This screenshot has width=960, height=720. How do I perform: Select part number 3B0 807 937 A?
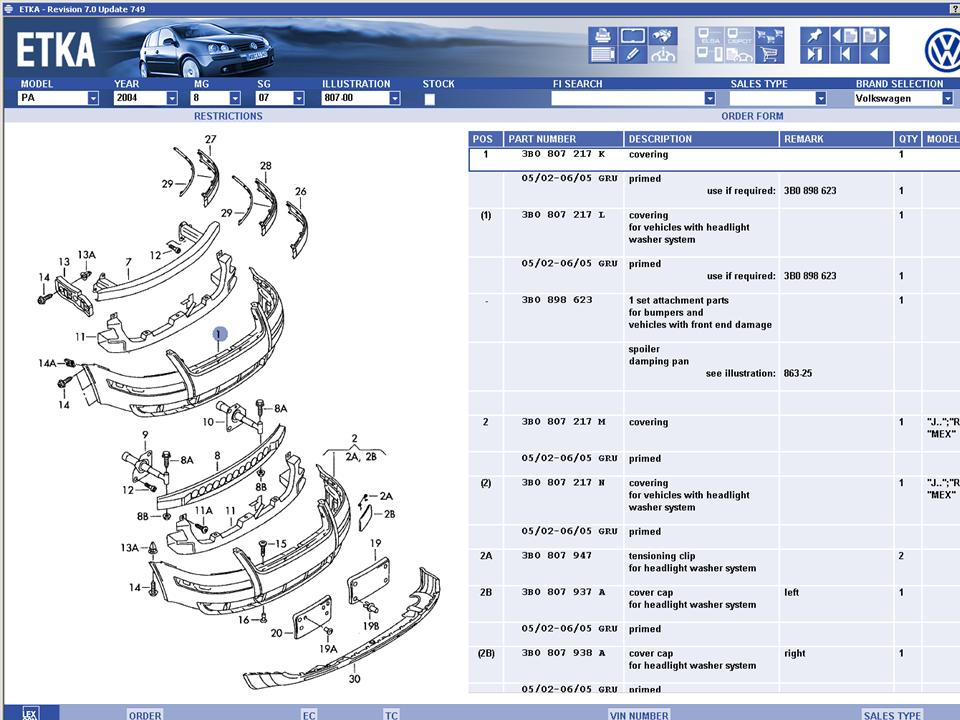(x=563, y=592)
